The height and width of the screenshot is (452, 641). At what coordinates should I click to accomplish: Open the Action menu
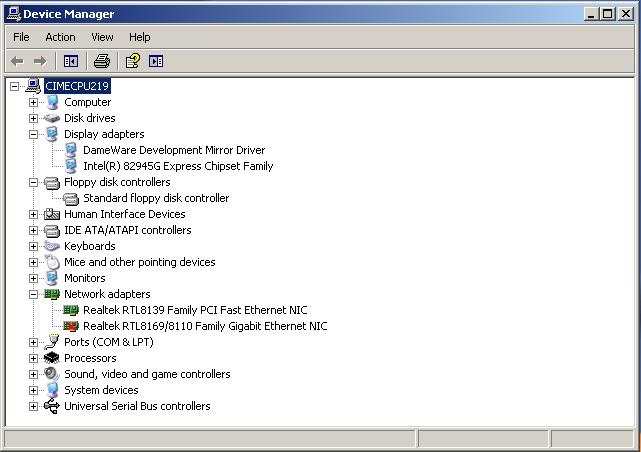click(x=61, y=37)
